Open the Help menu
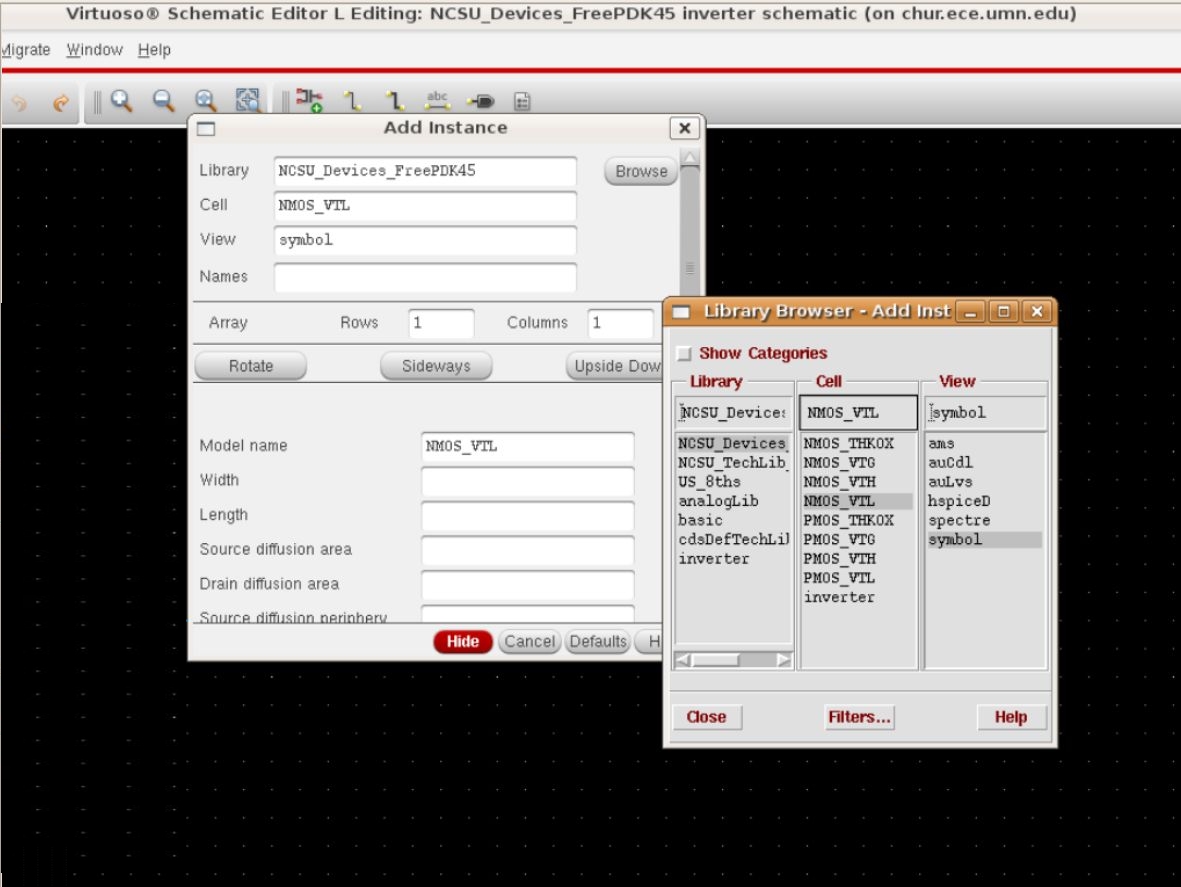Screen dimensions: 1181x887 [x=153, y=49]
